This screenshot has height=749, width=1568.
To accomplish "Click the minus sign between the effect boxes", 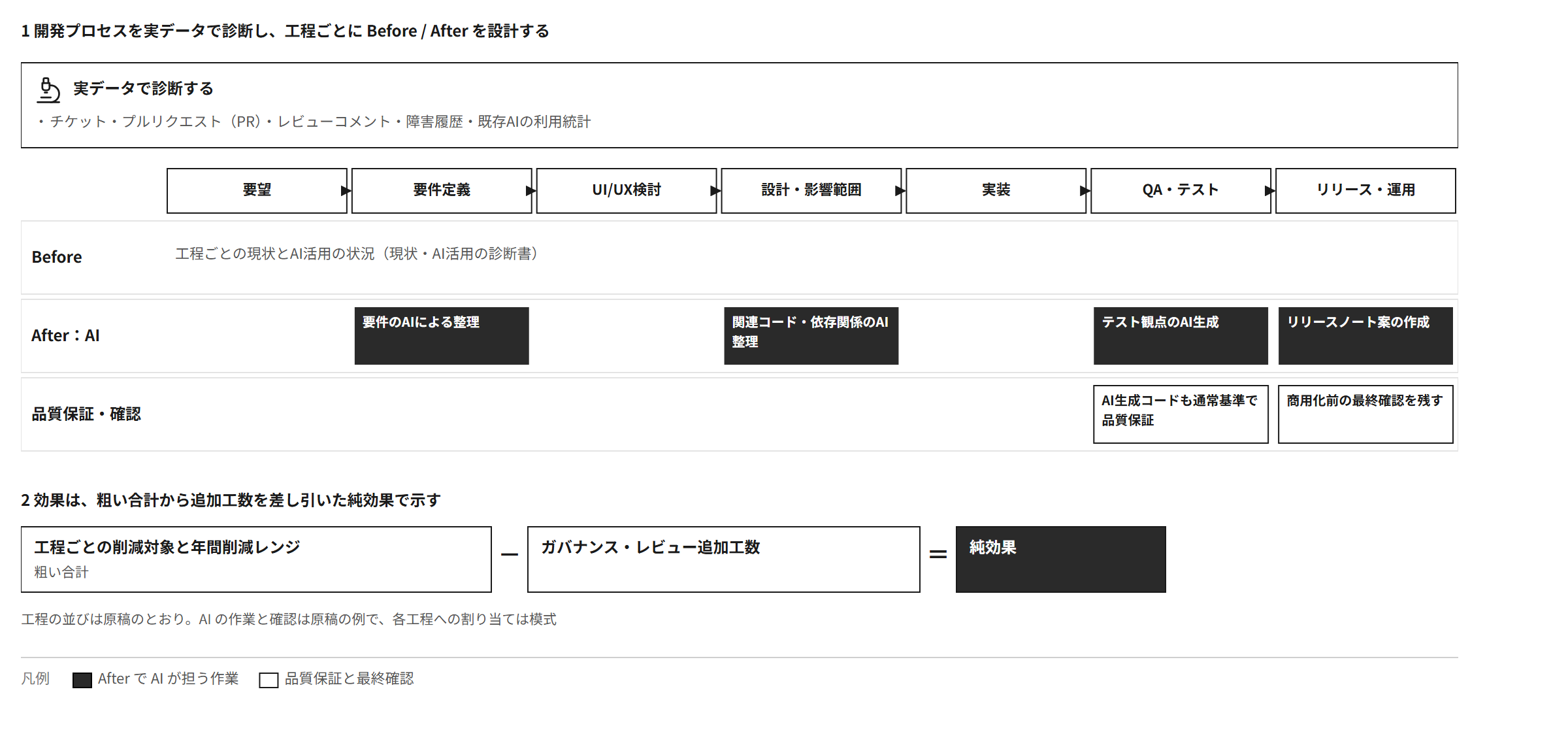I will point(510,555).
